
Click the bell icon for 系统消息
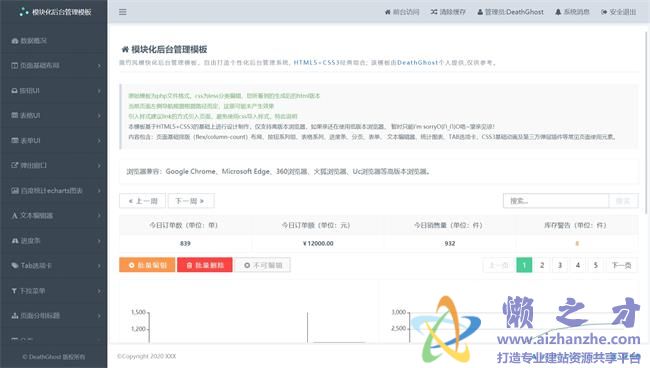(558, 12)
